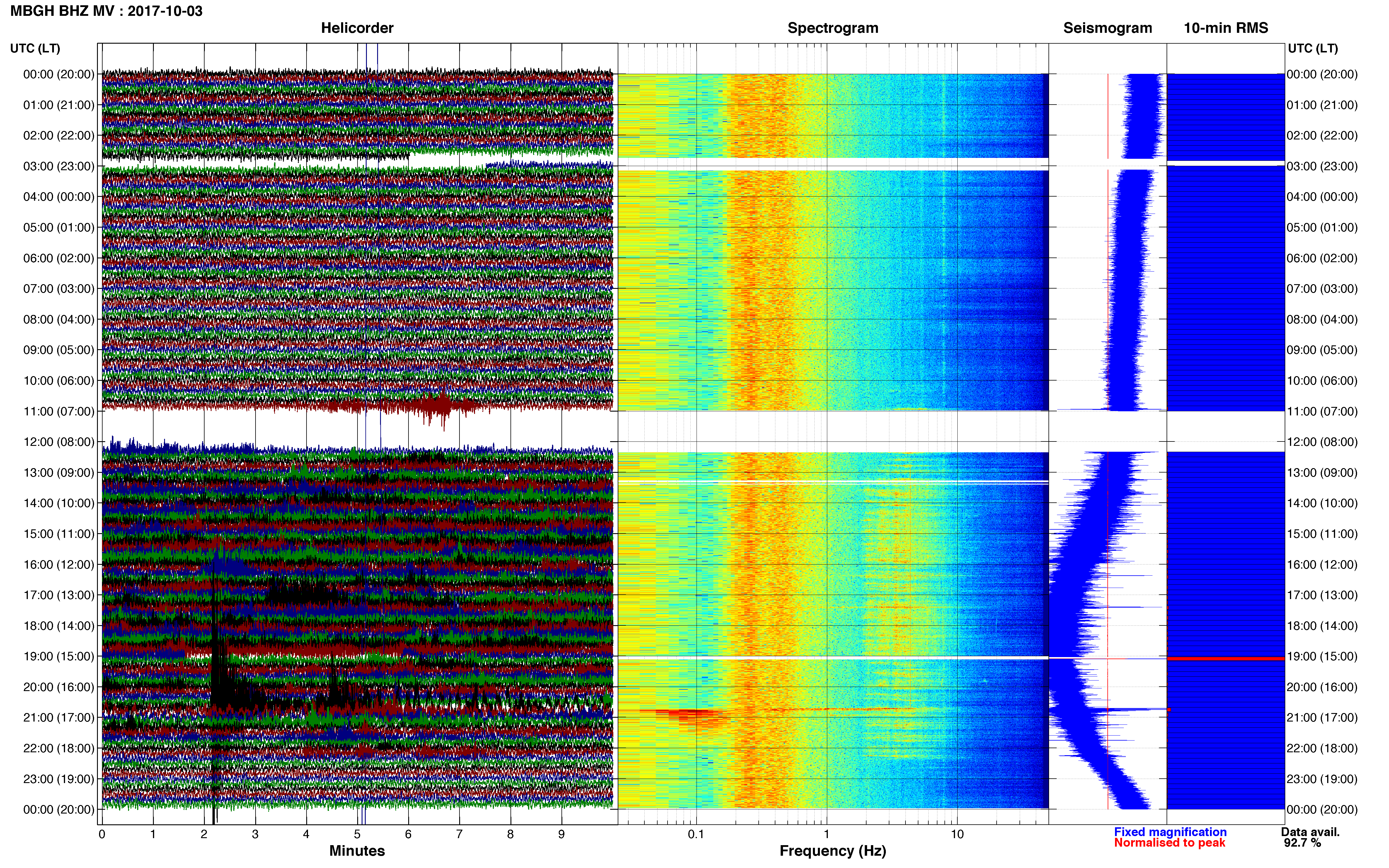The width and height of the screenshot is (1389, 868).
Task: Click left time label '01:00 (21:00)'
Action: point(59,105)
